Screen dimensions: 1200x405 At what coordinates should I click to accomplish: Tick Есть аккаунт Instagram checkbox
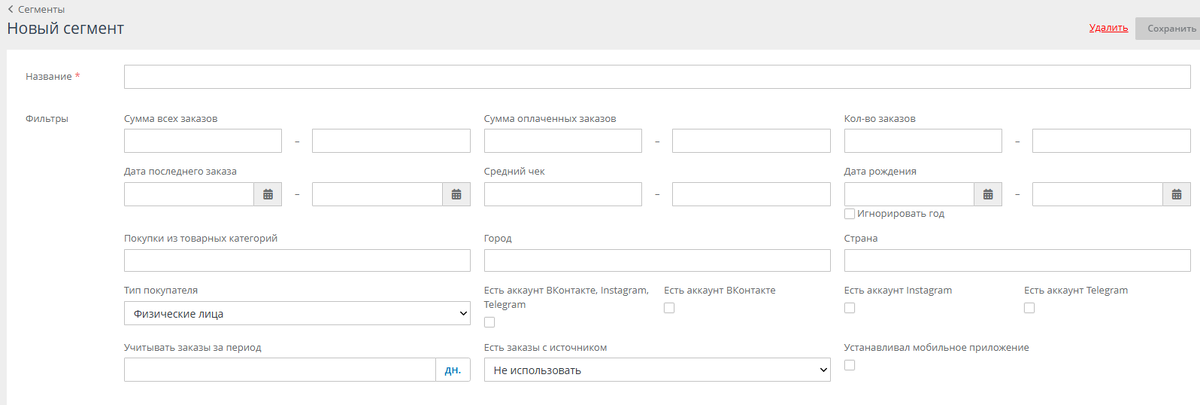point(850,308)
